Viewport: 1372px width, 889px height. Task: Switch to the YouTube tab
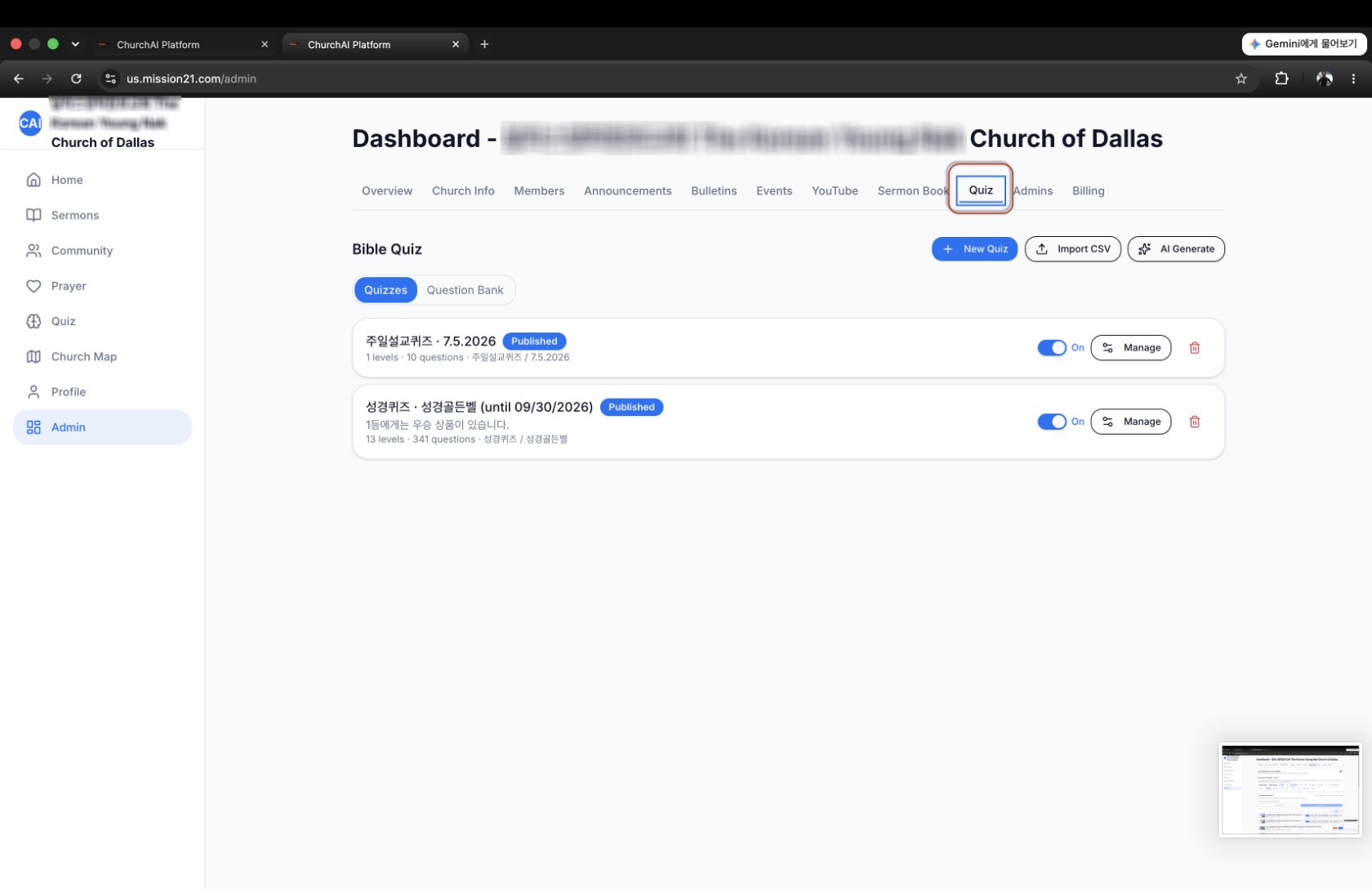click(x=835, y=190)
